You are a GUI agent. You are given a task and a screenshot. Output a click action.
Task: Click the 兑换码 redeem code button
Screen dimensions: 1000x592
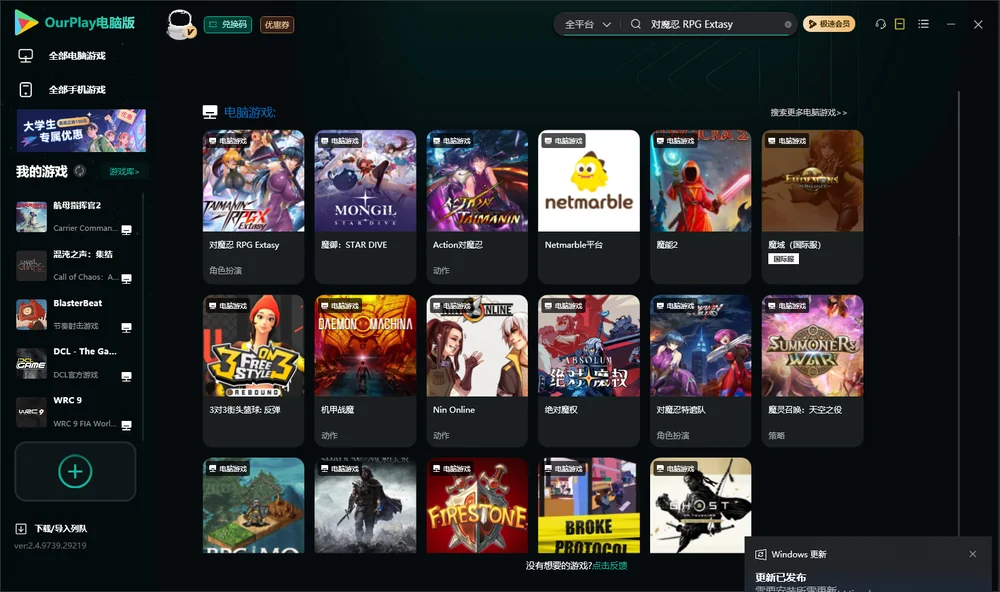pyautogui.click(x=228, y=25)
